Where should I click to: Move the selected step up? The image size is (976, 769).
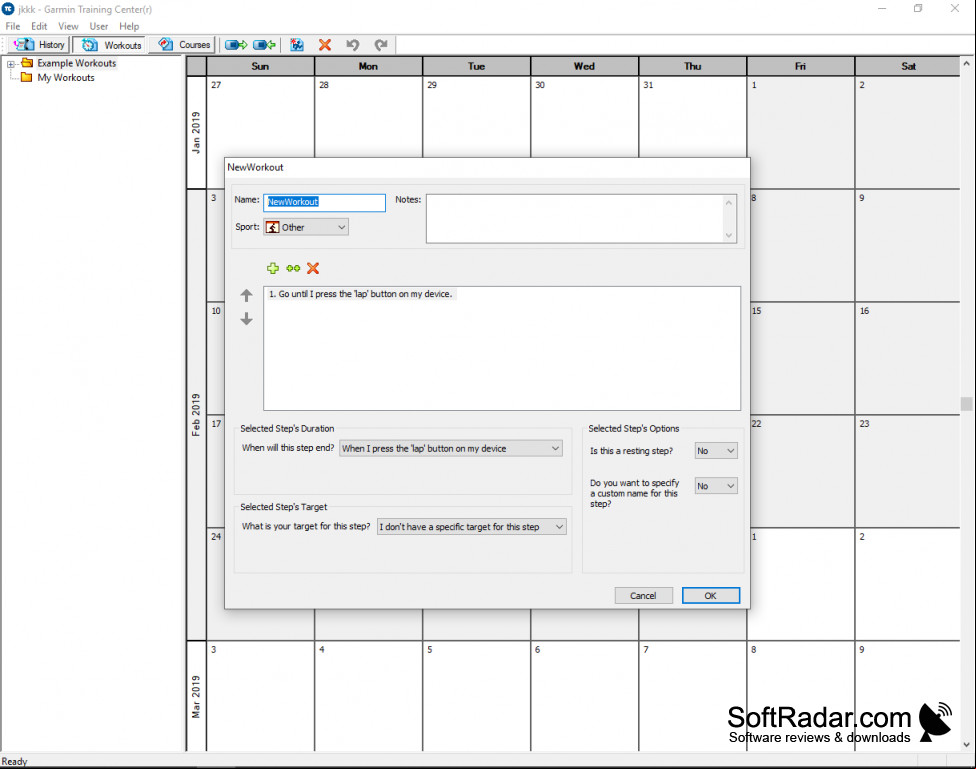tap(246, 295)
